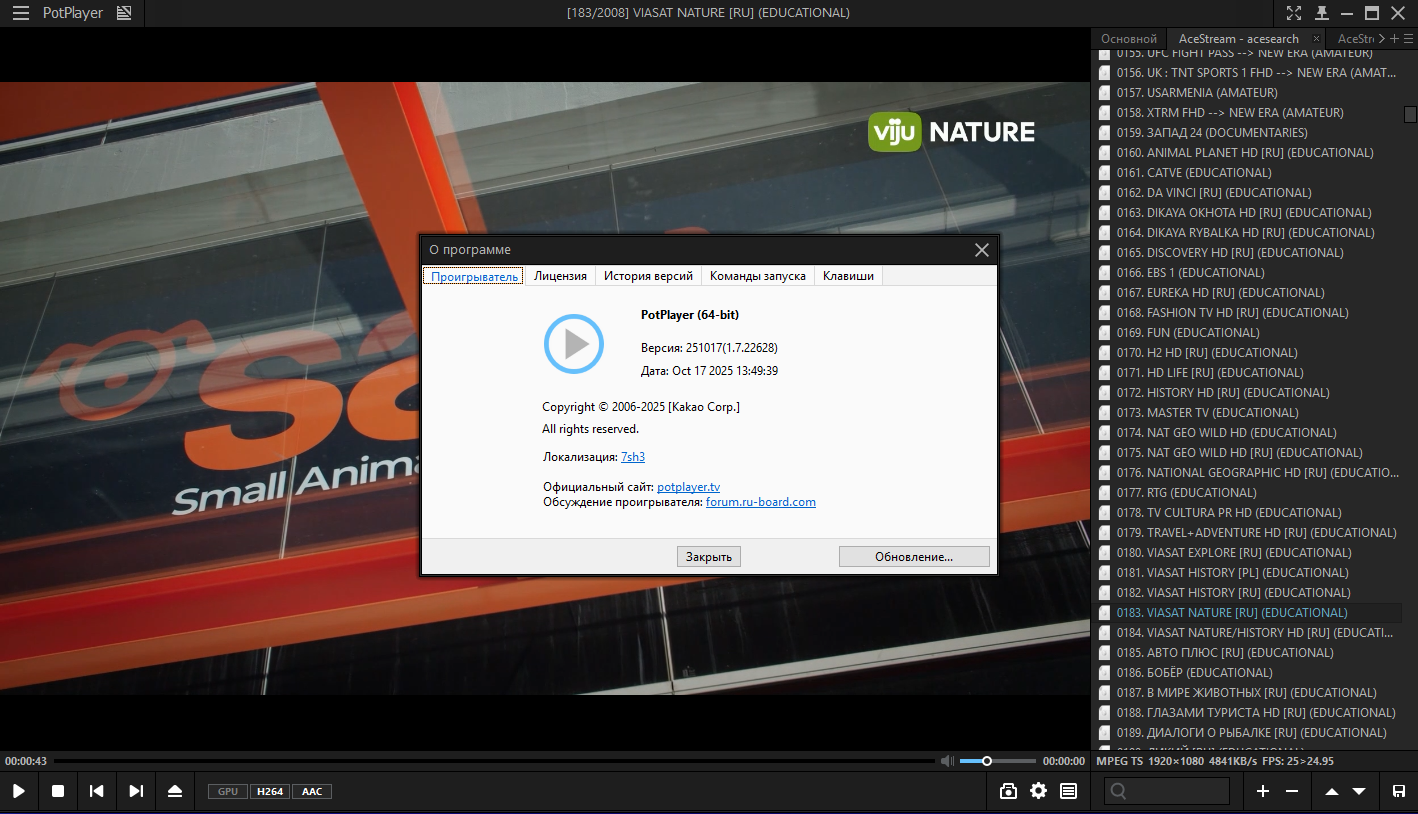
Task: Click file icon beside 0177. RTG
Action: [1105, 493]
